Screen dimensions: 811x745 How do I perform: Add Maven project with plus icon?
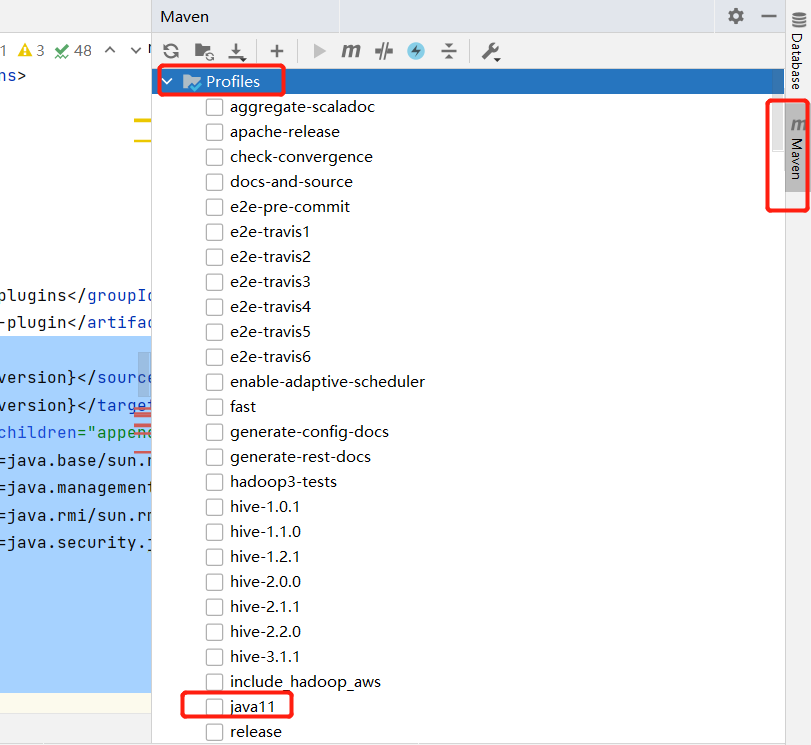point(277,51)
